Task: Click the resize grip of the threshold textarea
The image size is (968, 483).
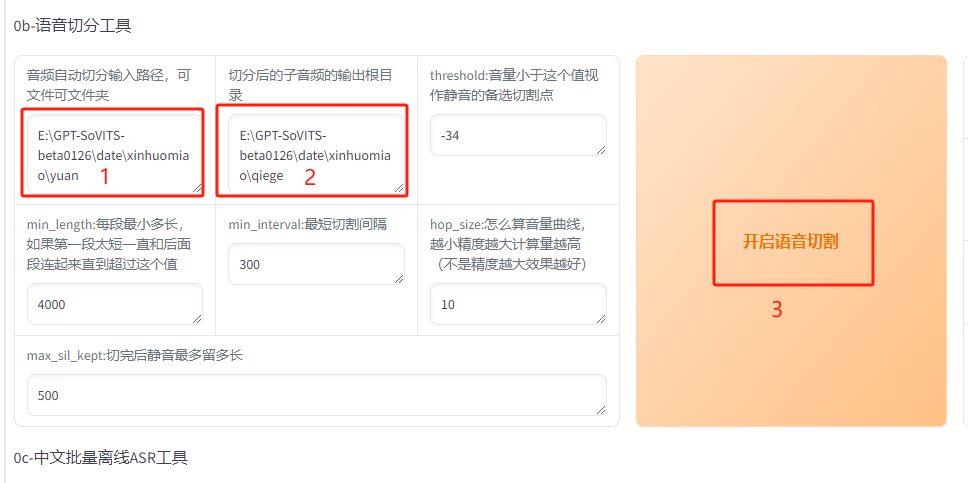Action: click(x=601, y=149)
